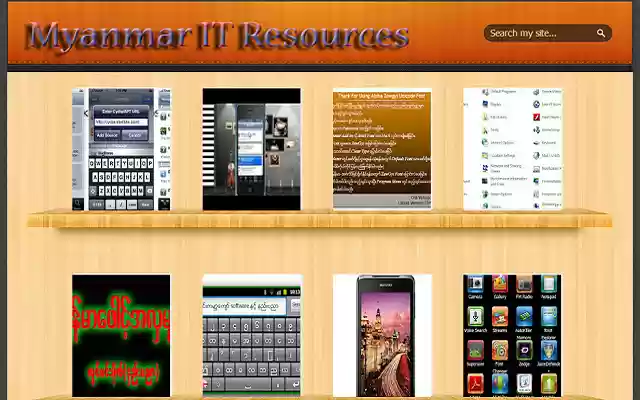Viewport: 640px width, 400px height.
Task: Open the red-green Myanmar text thumbnail
Action: pyautogui.click(x=122, y=336)
